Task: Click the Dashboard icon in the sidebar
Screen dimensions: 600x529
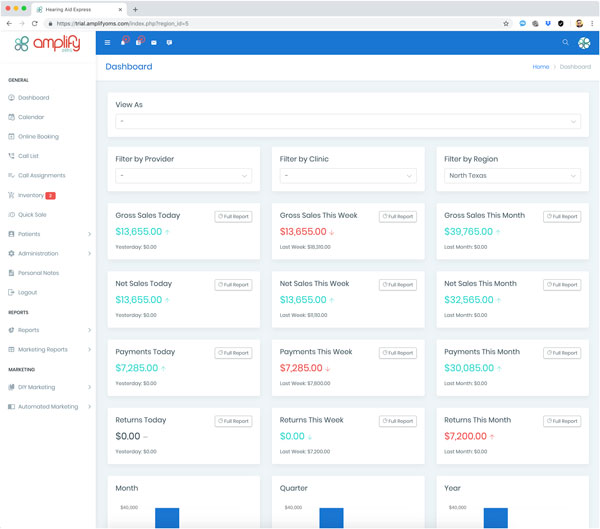Action: click(11, 98)
